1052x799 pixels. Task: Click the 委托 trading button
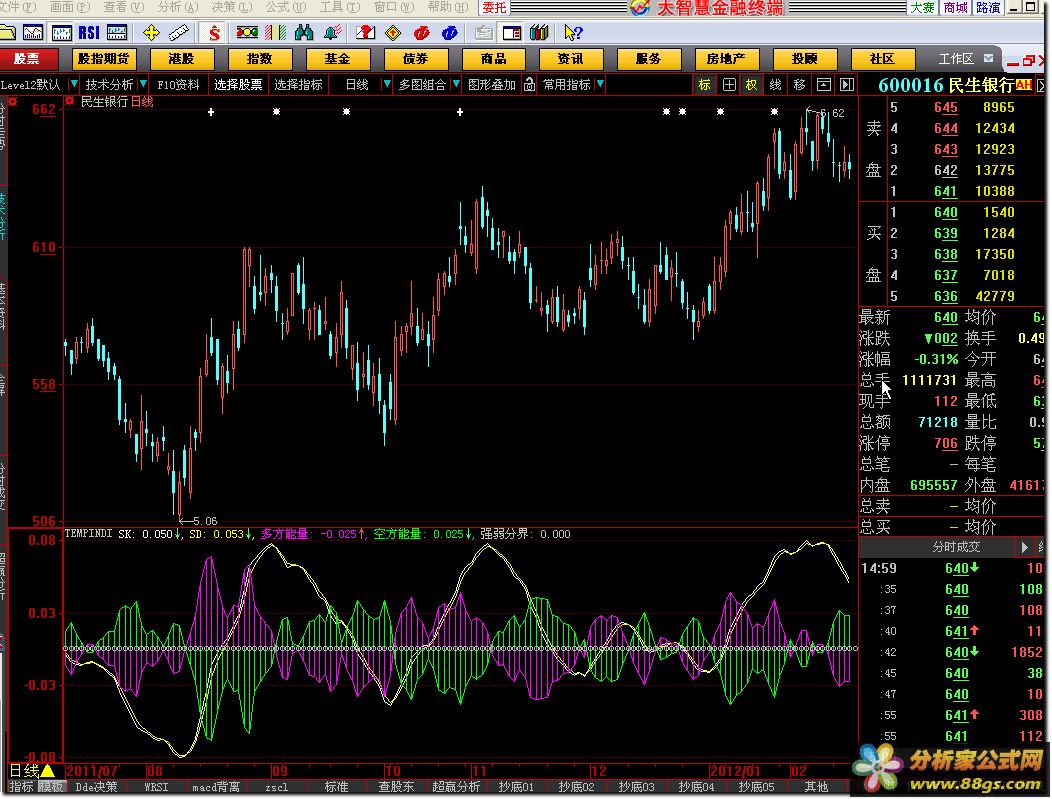[x=494, y=7]
